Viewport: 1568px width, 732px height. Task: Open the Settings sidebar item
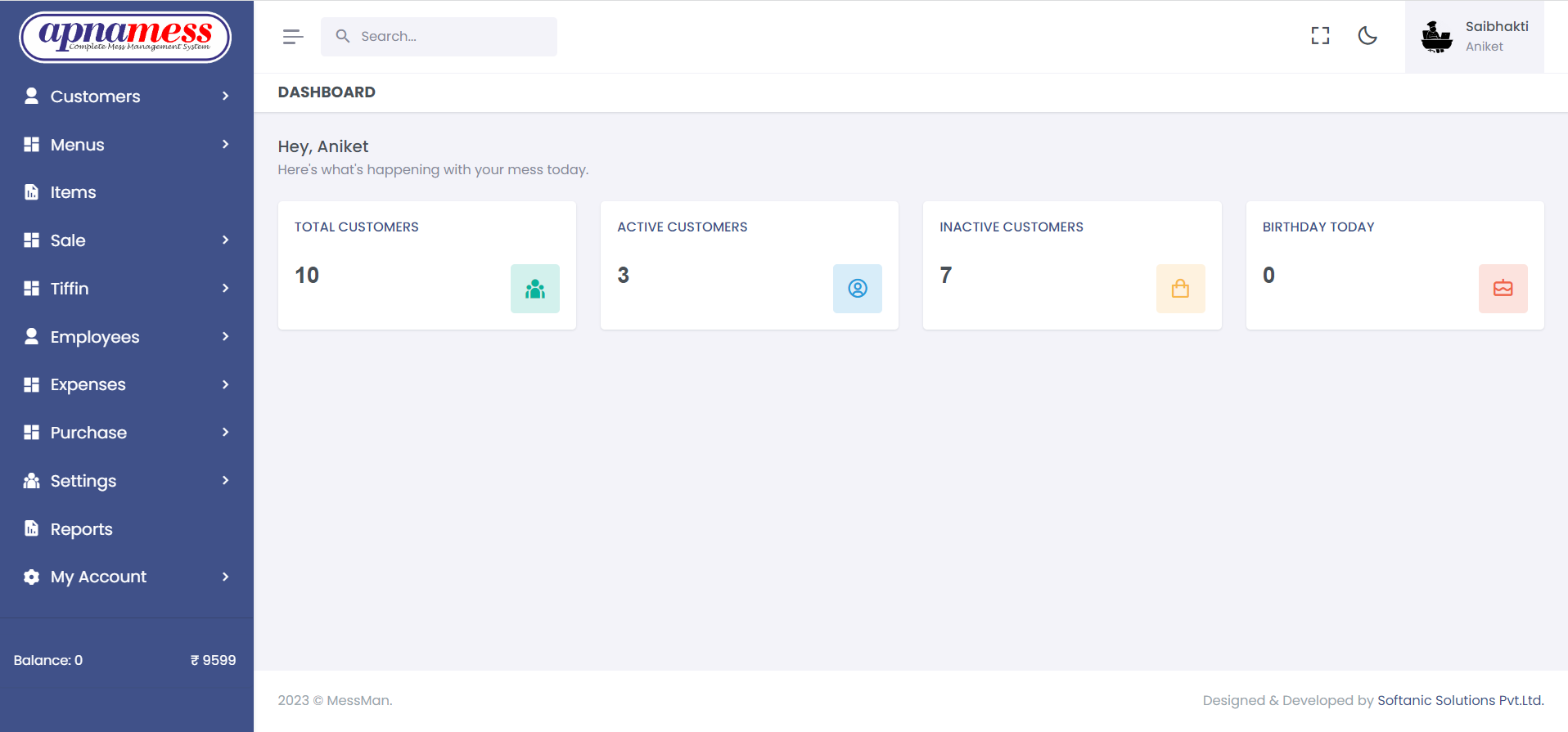(x=127, y=481)
